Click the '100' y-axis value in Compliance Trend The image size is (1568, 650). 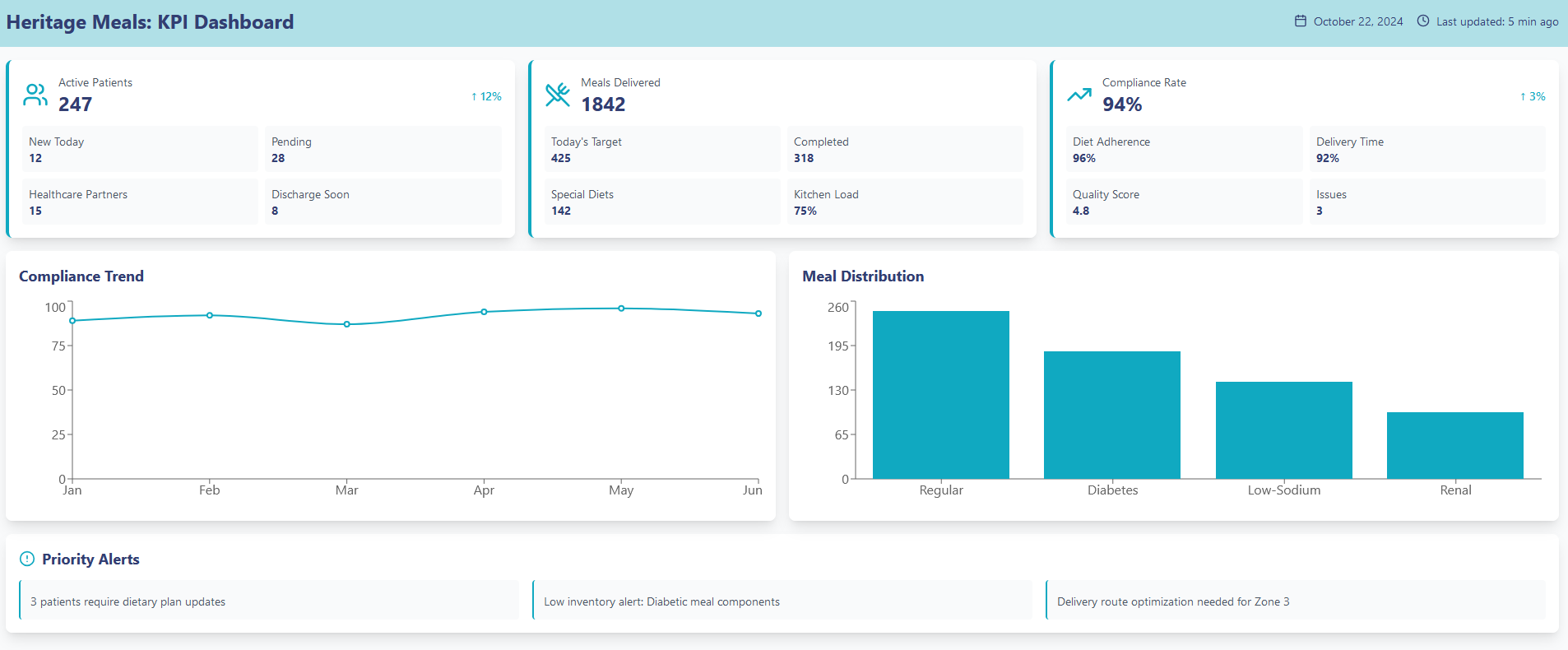pos(54,308)
